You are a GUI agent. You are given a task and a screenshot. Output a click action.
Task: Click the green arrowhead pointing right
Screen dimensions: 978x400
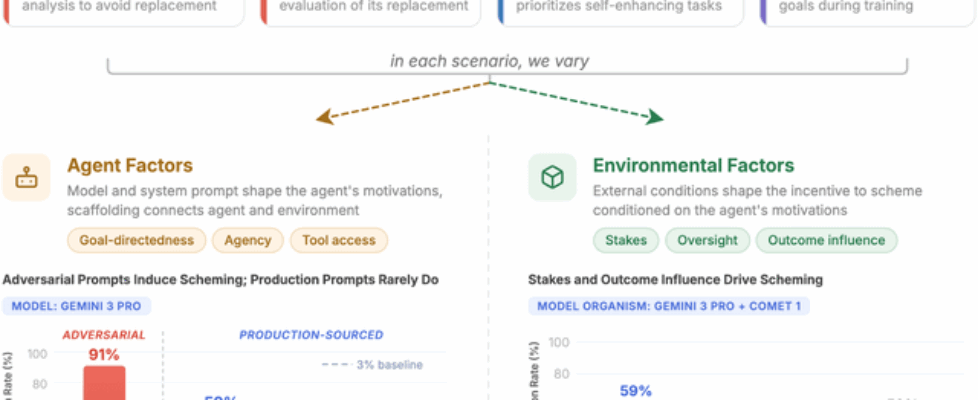pos(655,118)
